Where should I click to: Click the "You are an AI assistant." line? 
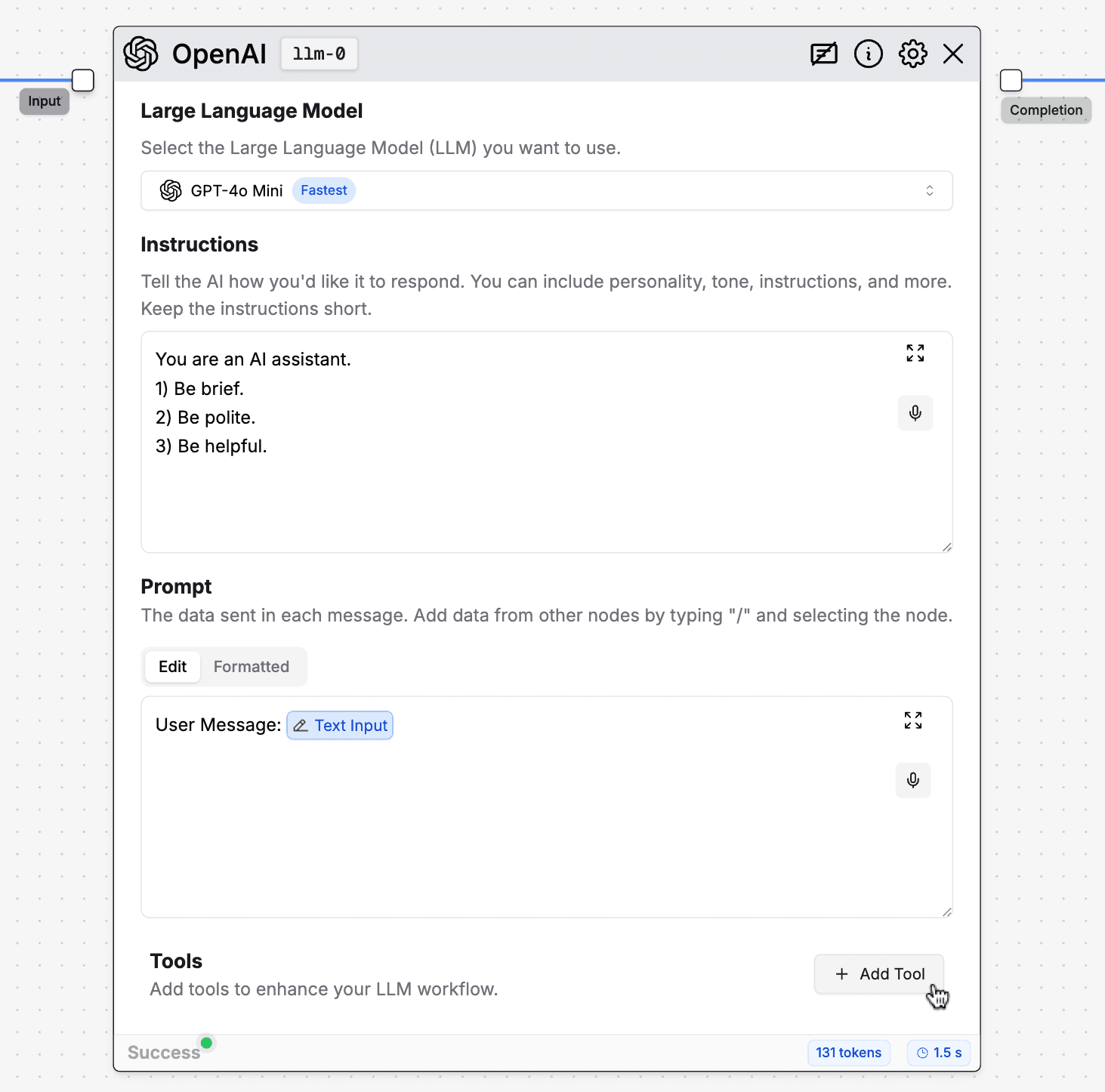click(253, 359)
